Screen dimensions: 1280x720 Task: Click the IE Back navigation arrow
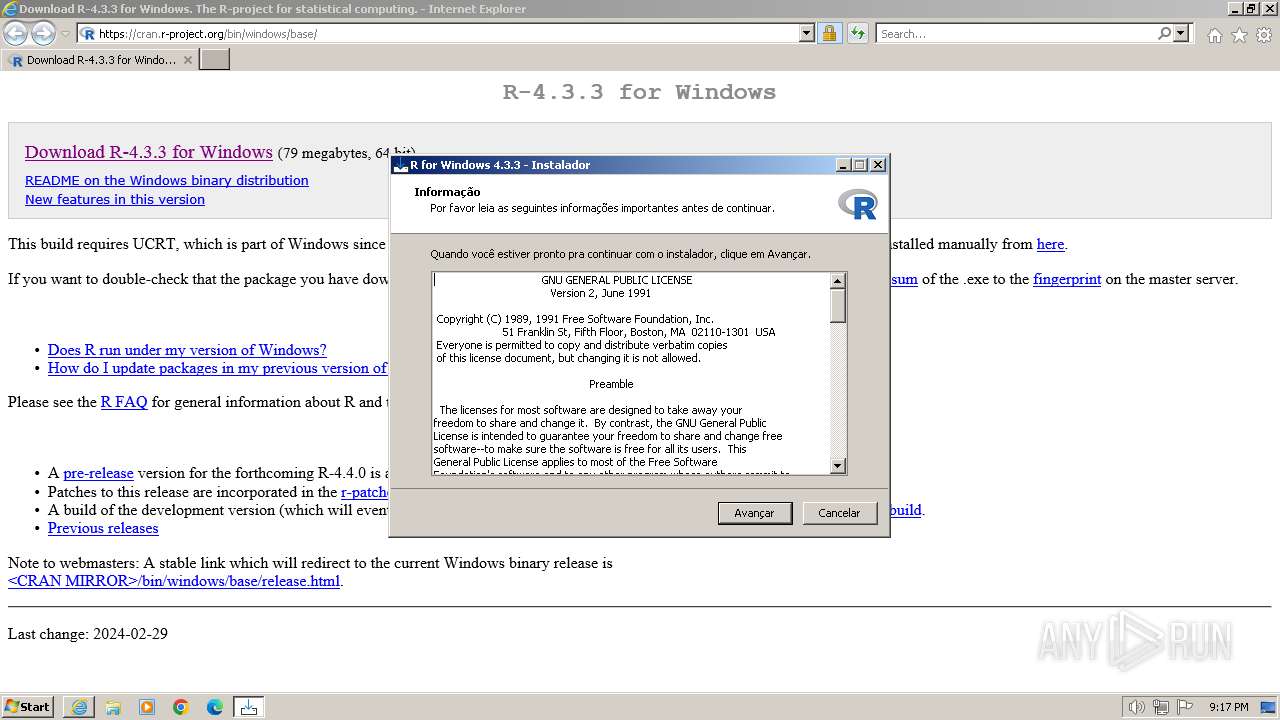15,33
